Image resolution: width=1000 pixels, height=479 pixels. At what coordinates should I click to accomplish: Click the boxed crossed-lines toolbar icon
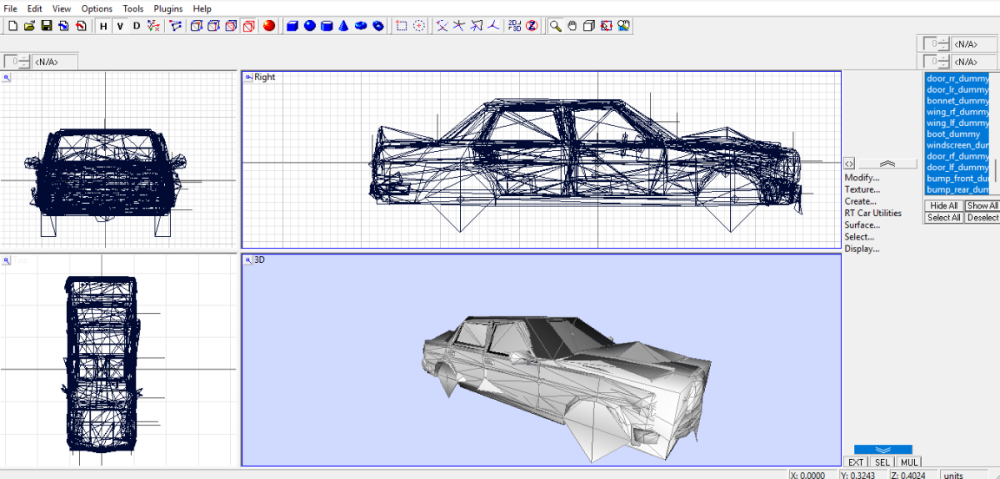pos(476,26)
